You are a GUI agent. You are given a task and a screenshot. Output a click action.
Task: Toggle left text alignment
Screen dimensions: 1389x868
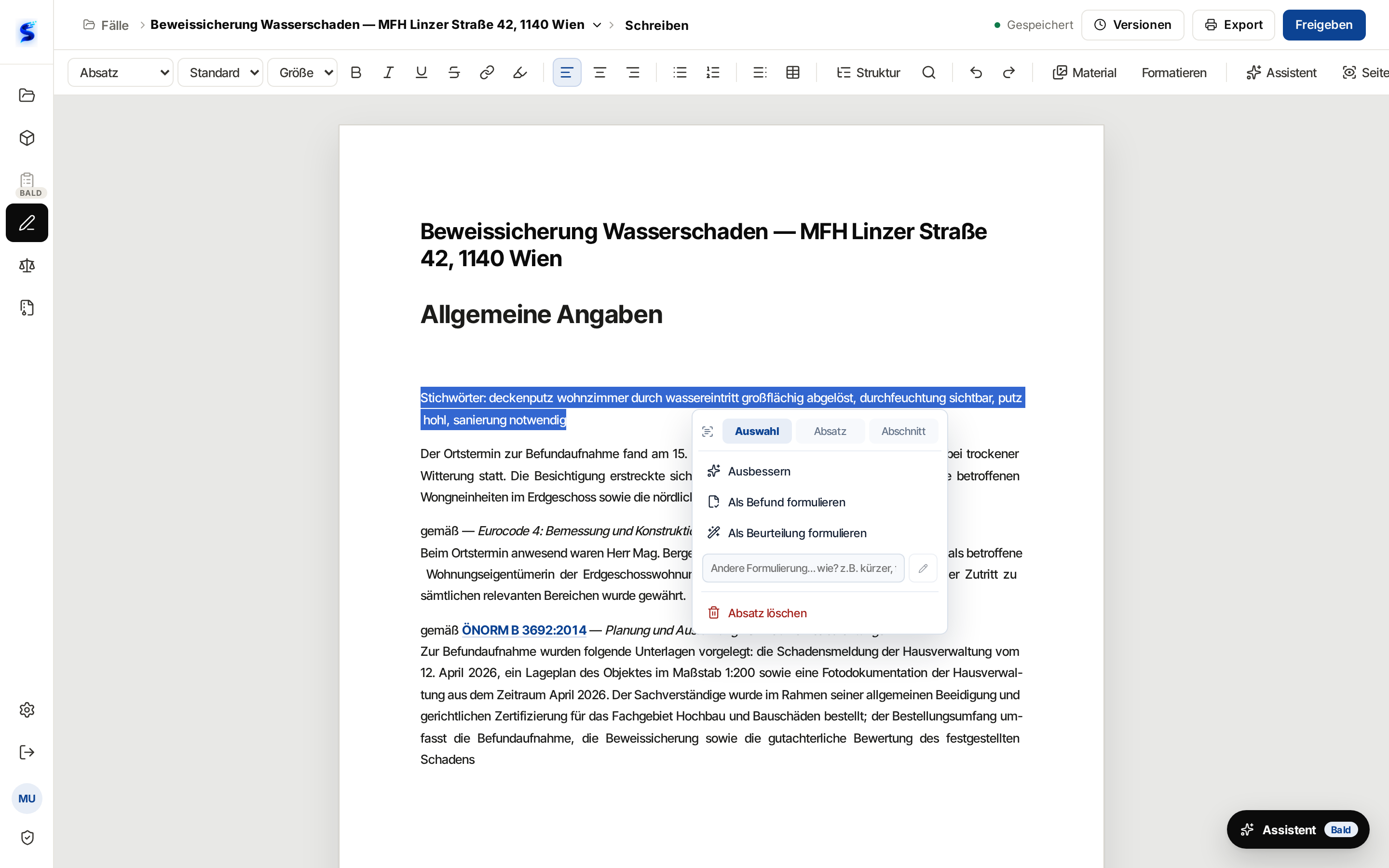tap(567, 72)
